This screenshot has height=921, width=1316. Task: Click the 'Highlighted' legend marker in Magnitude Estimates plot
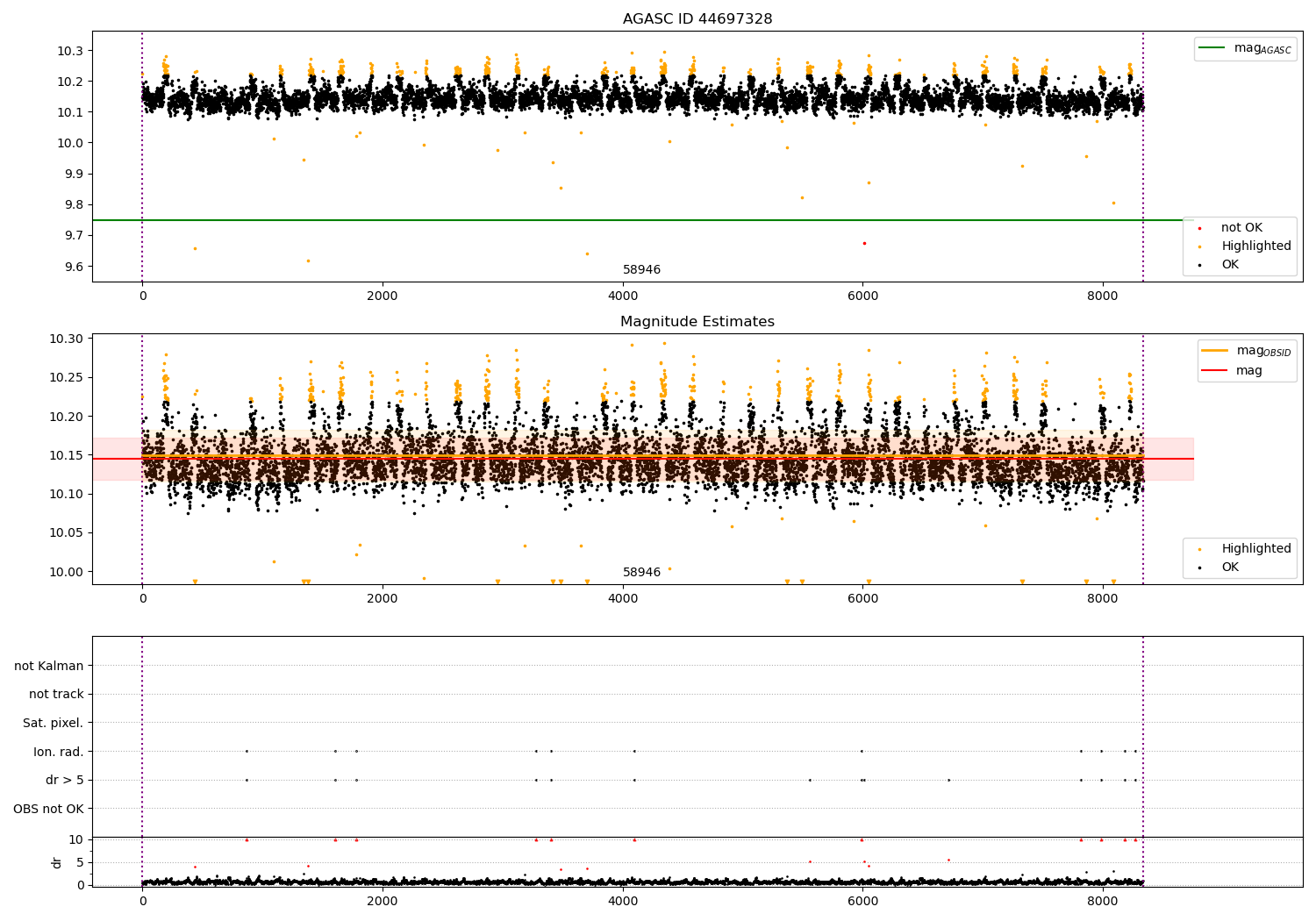click(1200, 549)
